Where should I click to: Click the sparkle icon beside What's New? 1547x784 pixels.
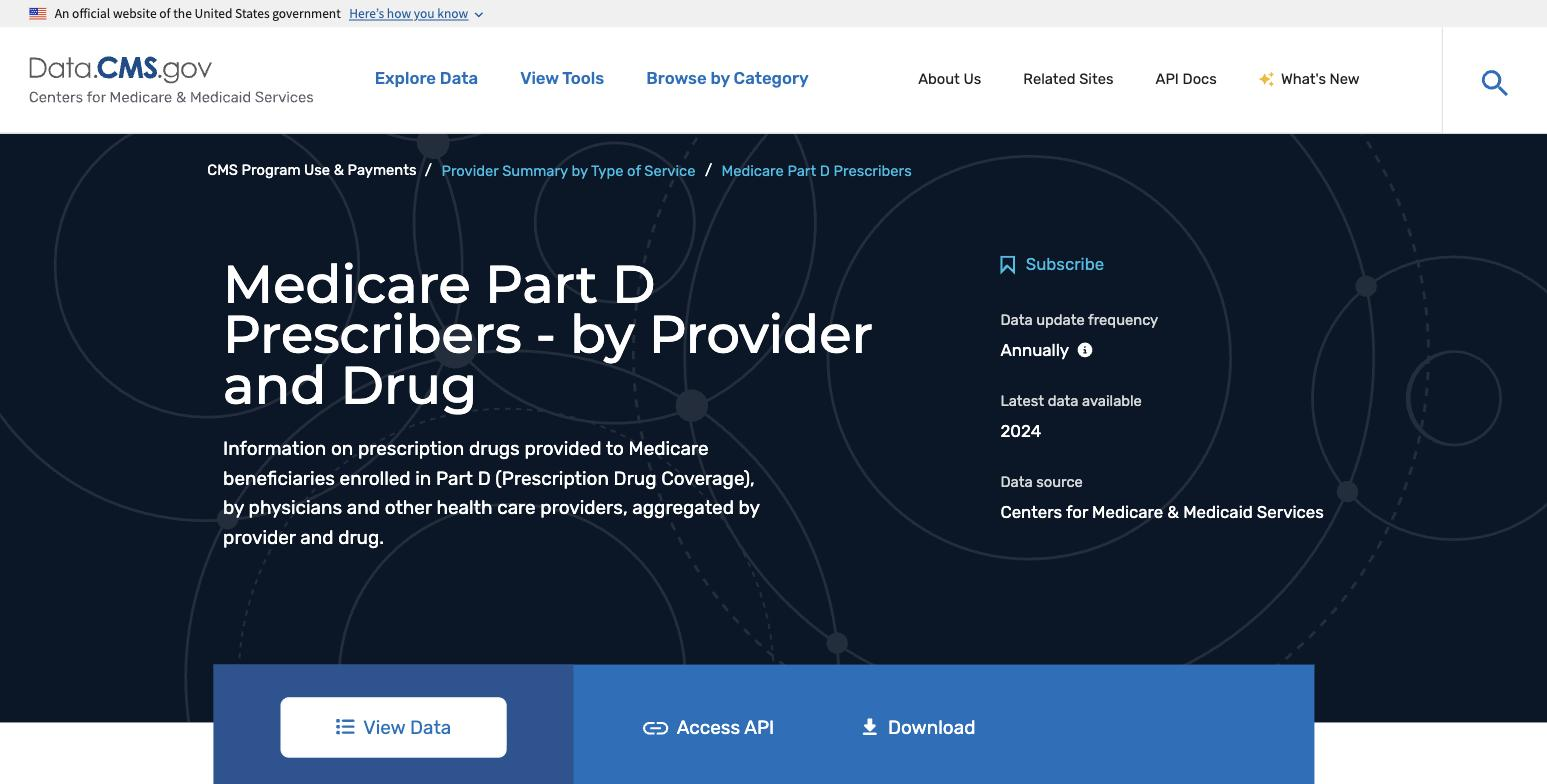[x=1266, y=79]
